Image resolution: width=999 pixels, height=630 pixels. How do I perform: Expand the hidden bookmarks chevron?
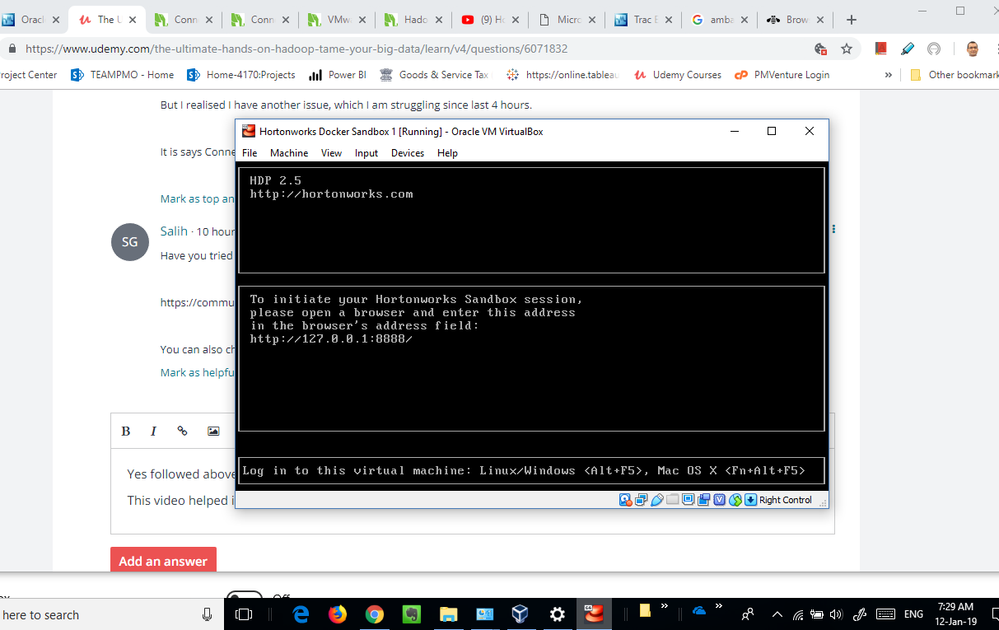pos(888,75)
